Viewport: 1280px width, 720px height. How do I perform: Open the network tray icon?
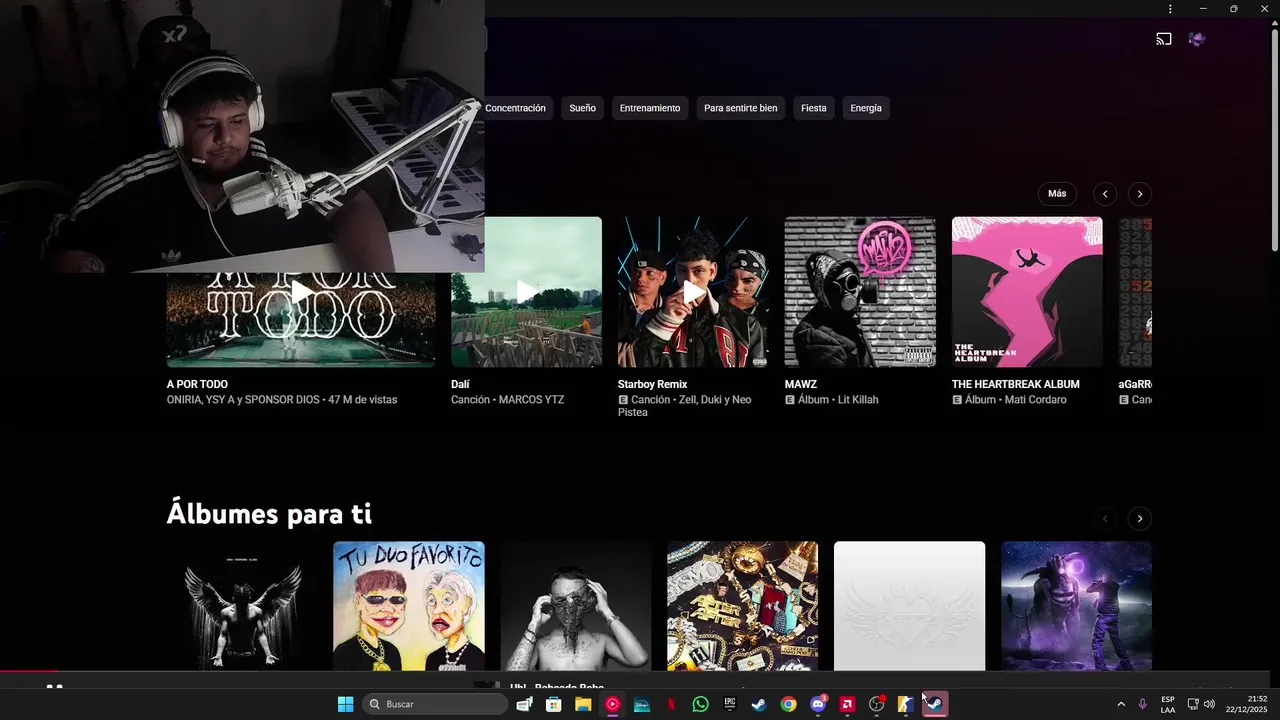click(x=1193, y=704)
